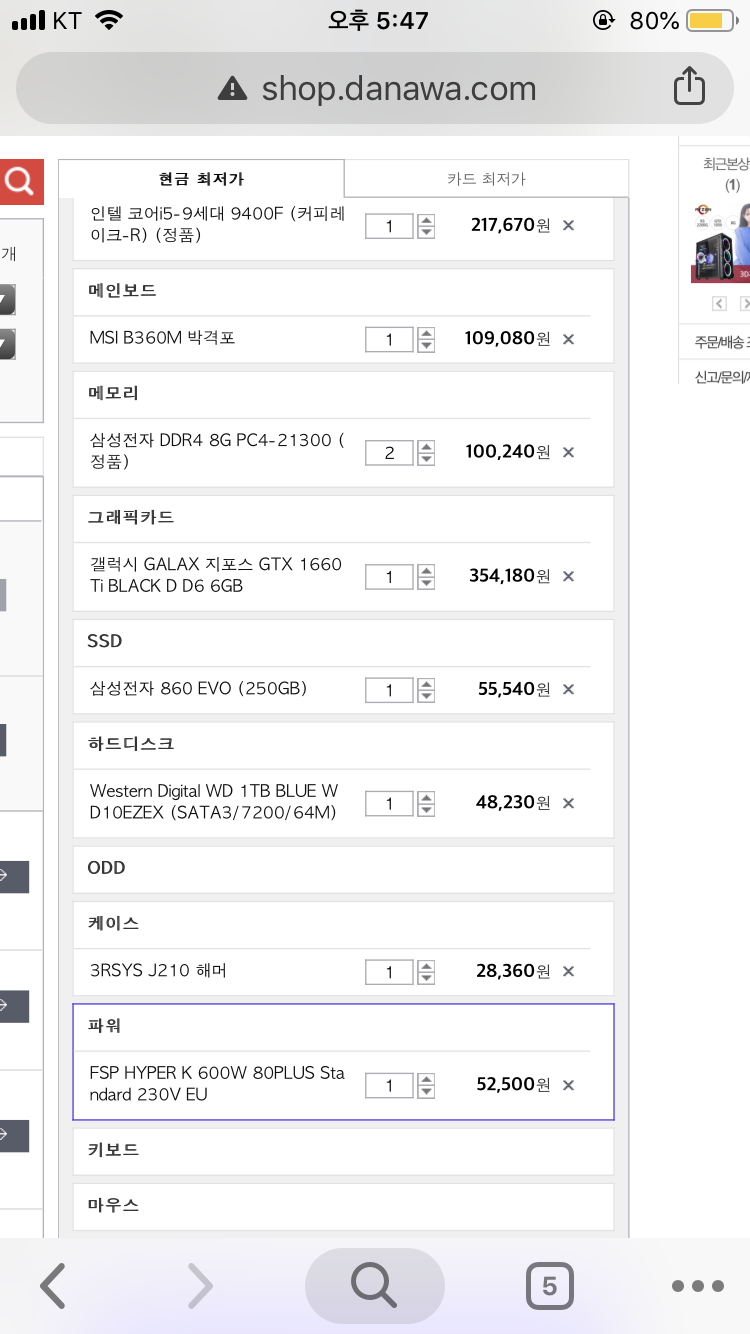This screenshot has height=1334, width=750.
Task: Remove the GALAX GTX 1660 Ti item
Action: point(568,576)
